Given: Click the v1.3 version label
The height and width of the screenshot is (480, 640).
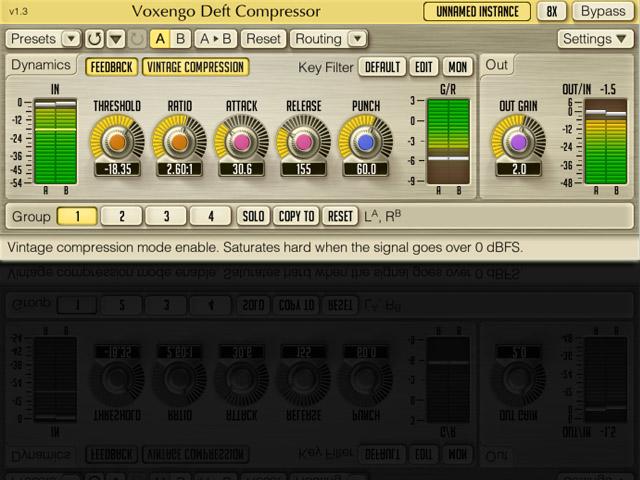Looking at the screenshot, I should tap(18, 11).
